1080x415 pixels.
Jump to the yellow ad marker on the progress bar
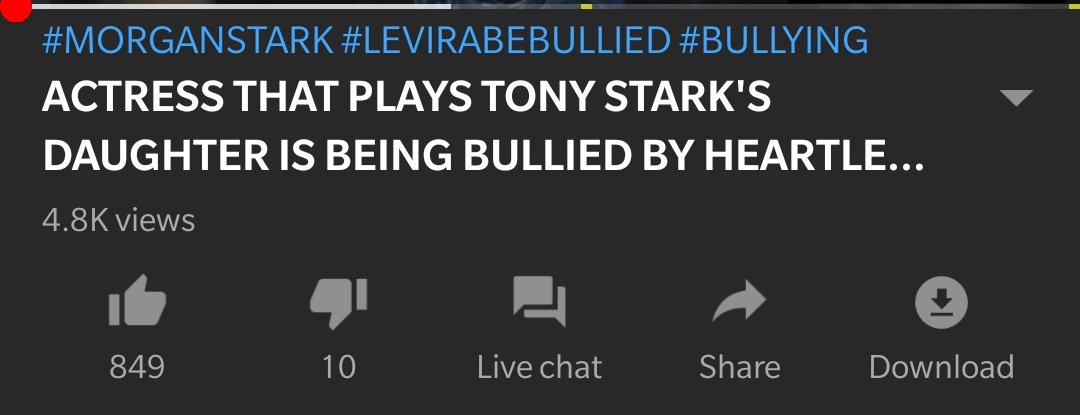click(586, 6)
